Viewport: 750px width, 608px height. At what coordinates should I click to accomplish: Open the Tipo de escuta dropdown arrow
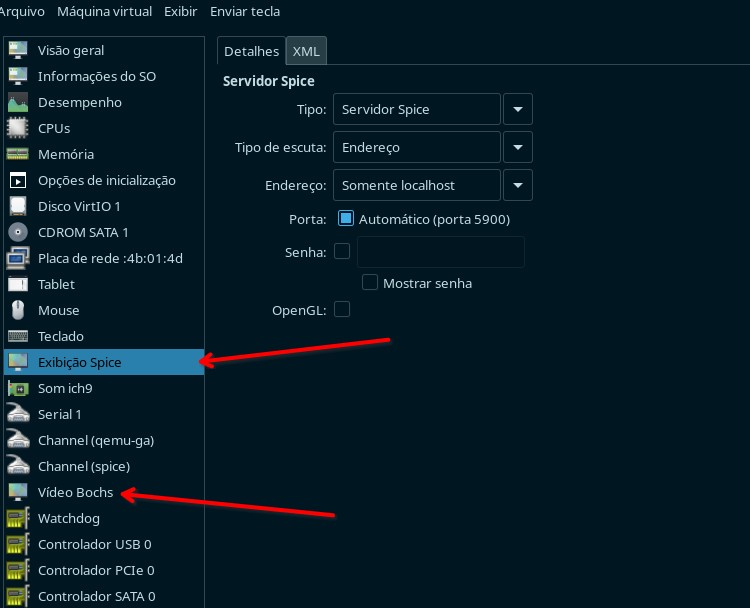click(518, 147)
